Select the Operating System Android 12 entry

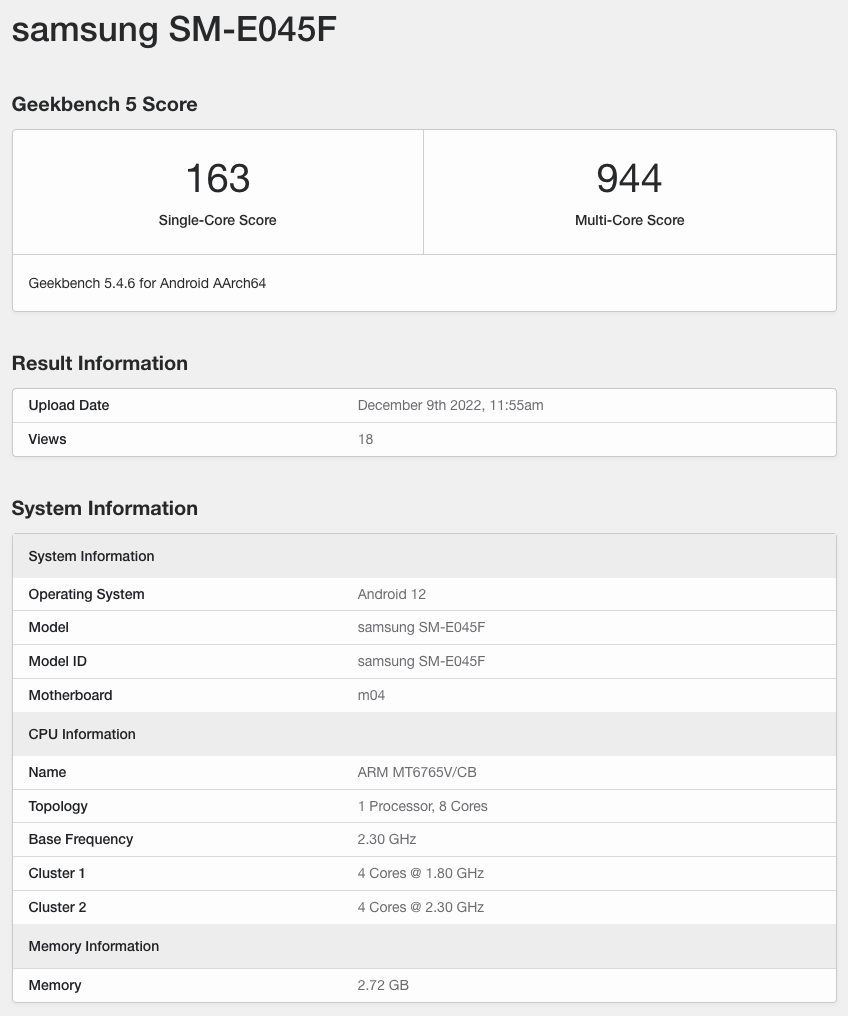point(391,593)
